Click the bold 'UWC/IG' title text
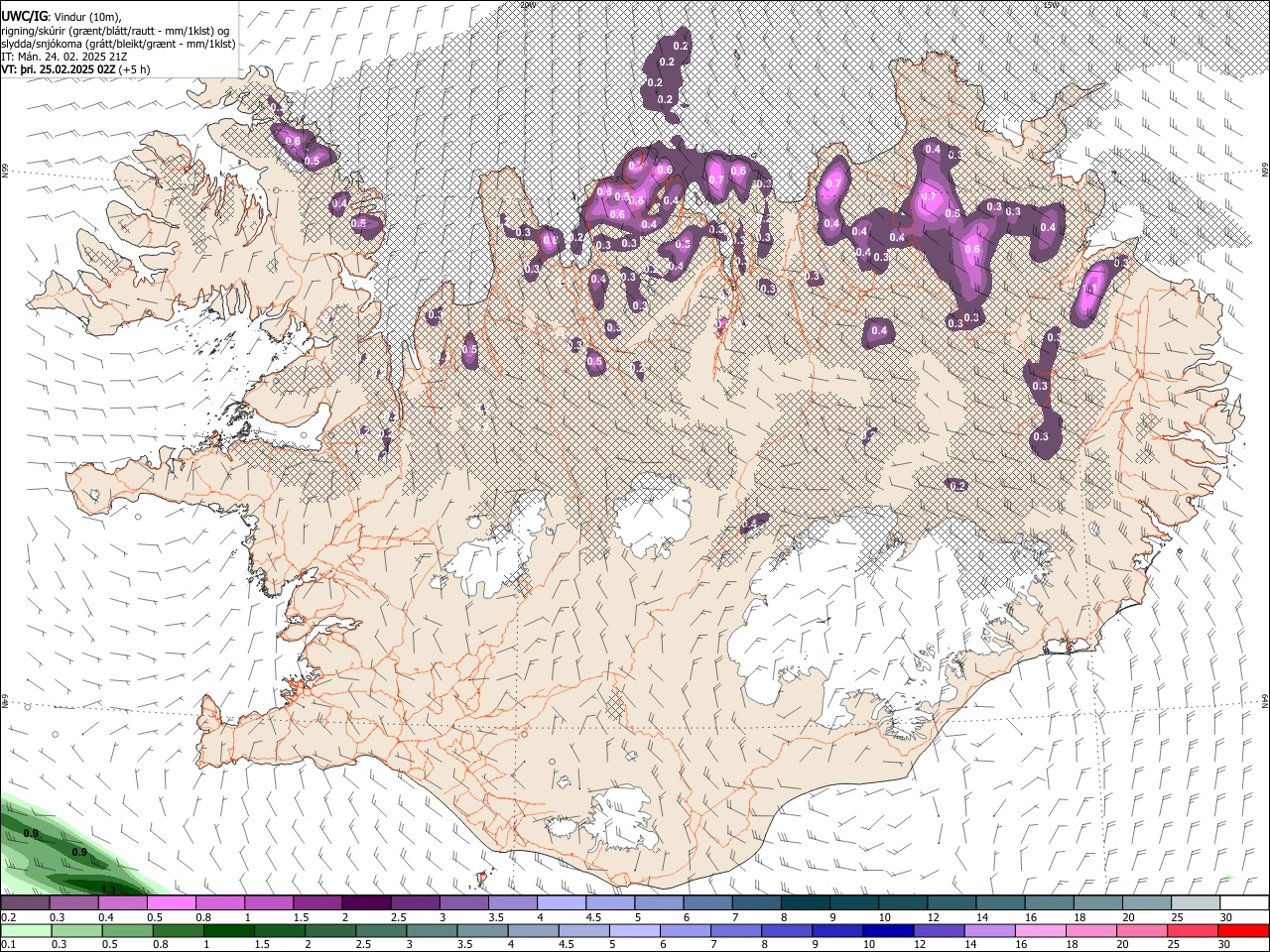The width and height of the screenshot is (1270, 952). (24, 16)
